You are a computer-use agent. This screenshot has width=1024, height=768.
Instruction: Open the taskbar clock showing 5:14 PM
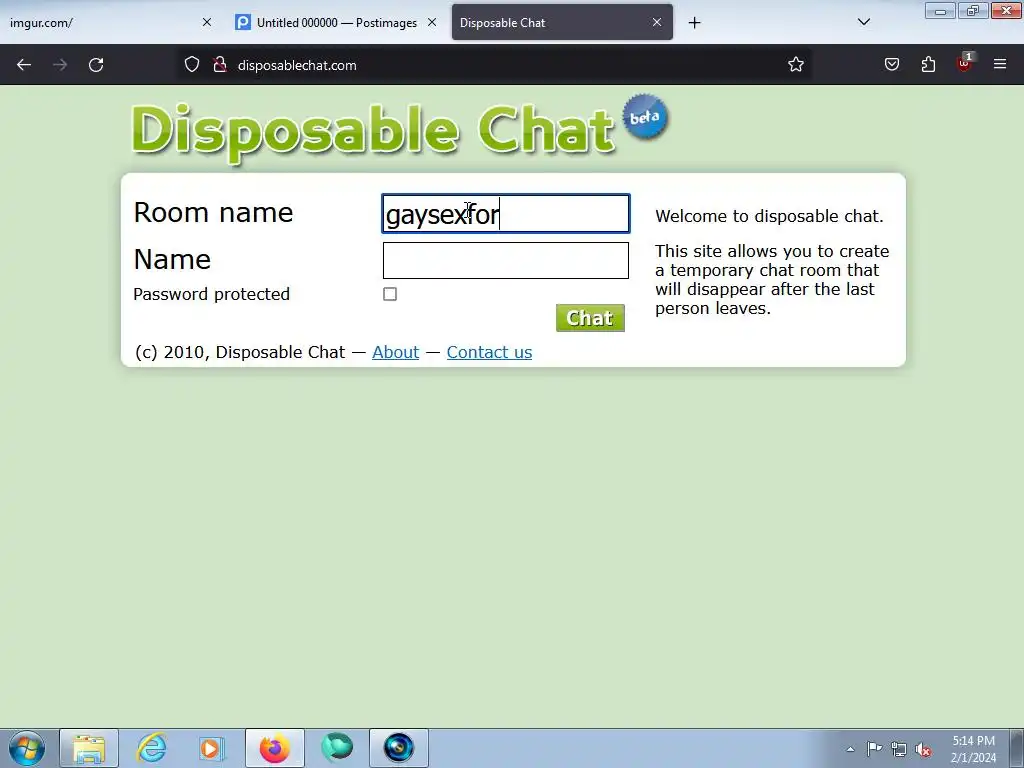coord(973,749)
